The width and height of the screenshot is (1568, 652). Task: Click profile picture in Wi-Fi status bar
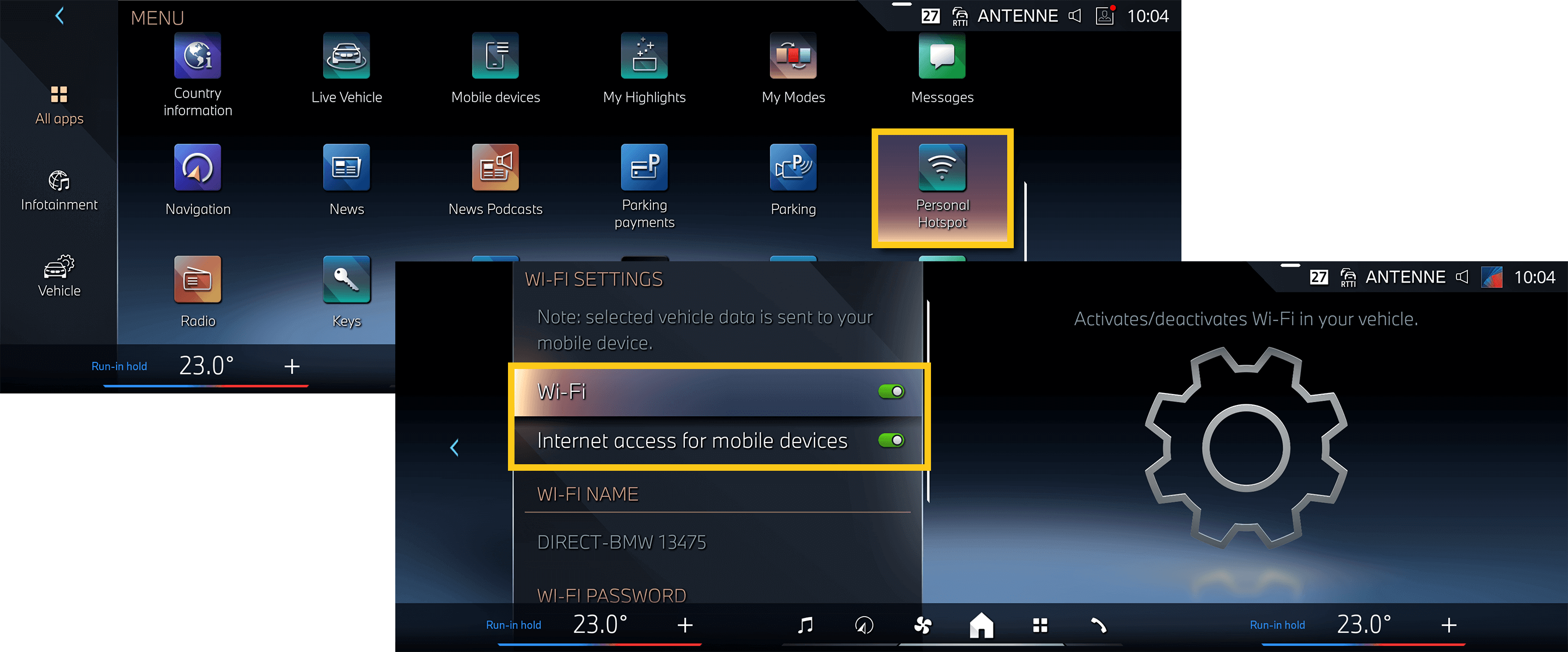[1491, 276]
